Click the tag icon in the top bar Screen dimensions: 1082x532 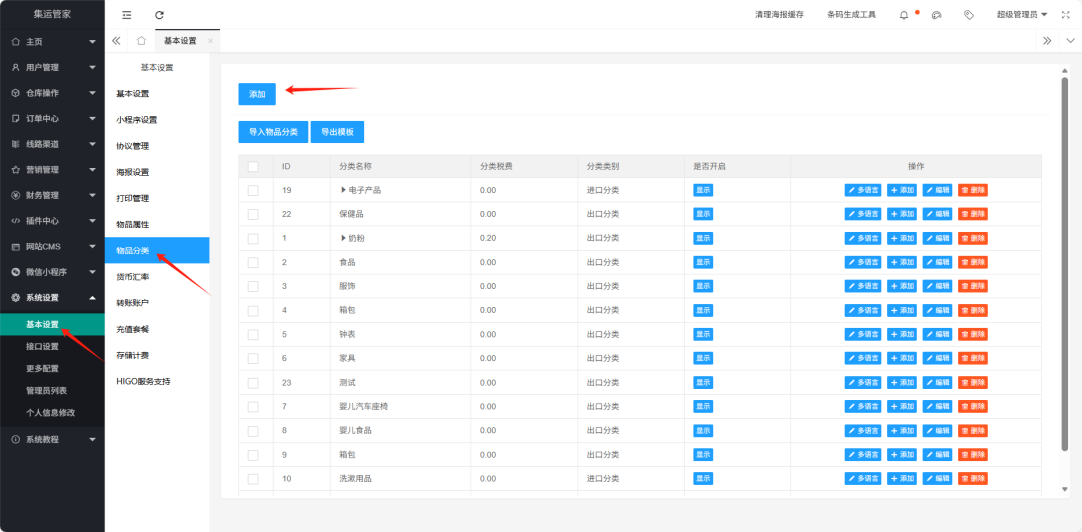click(969, 14)
